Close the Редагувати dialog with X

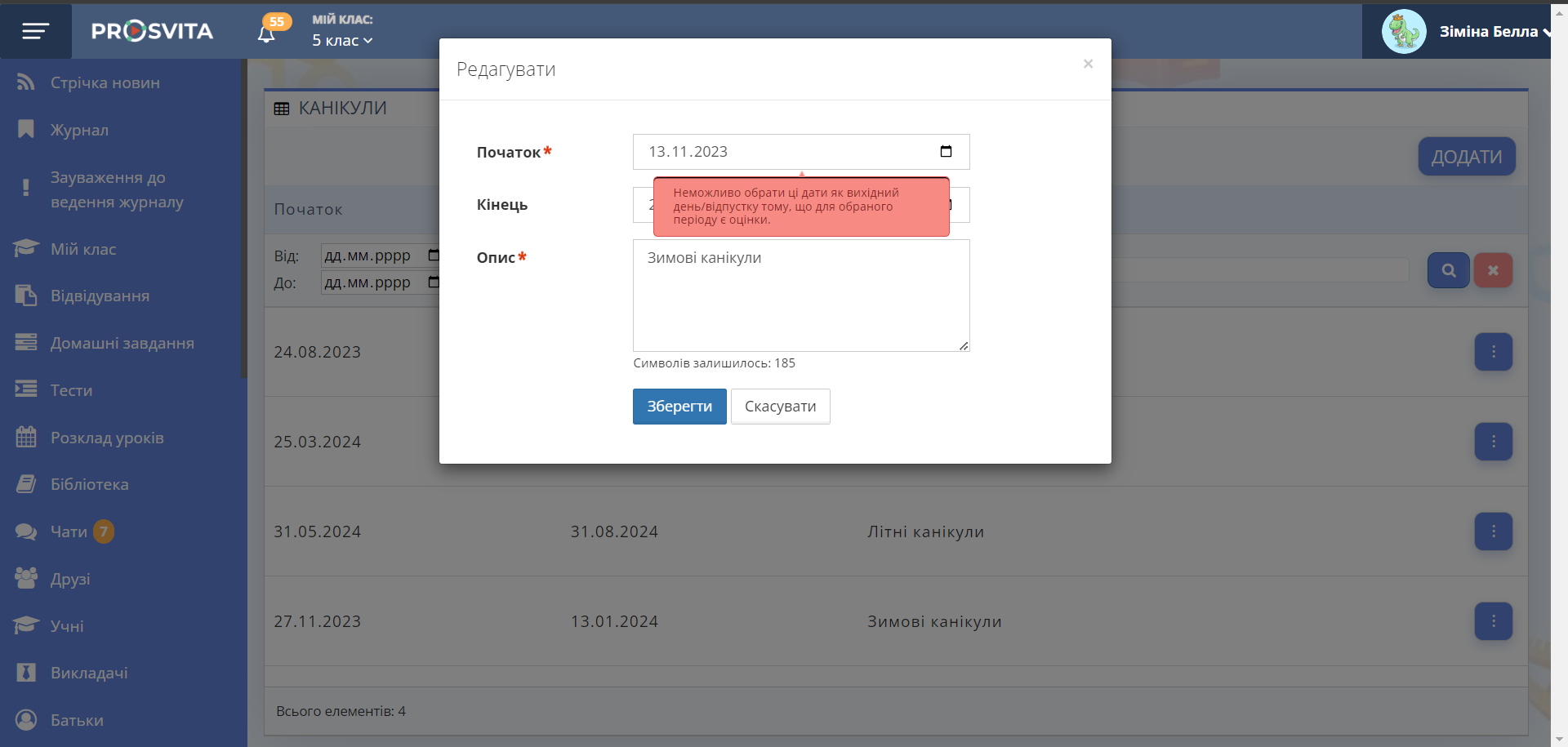point(1088,64)
